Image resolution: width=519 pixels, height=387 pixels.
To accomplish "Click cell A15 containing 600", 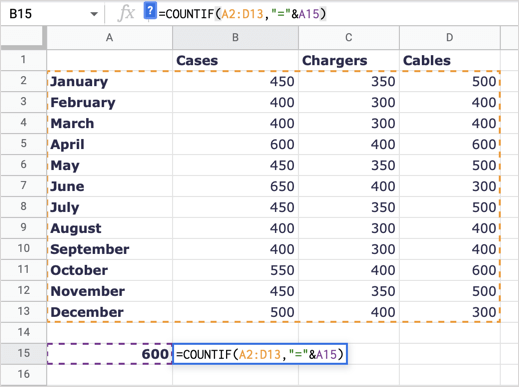I will pyautogui.click(x=109, y=354).
